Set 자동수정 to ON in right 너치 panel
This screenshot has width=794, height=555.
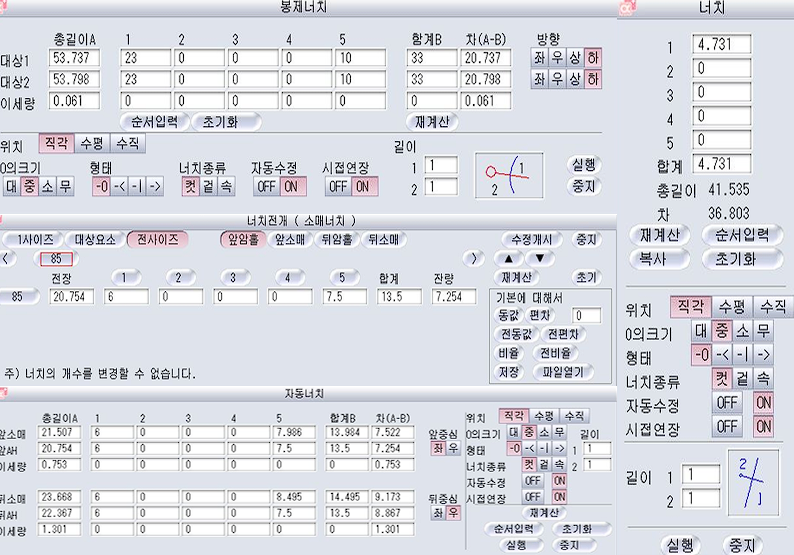pos(763,402)
